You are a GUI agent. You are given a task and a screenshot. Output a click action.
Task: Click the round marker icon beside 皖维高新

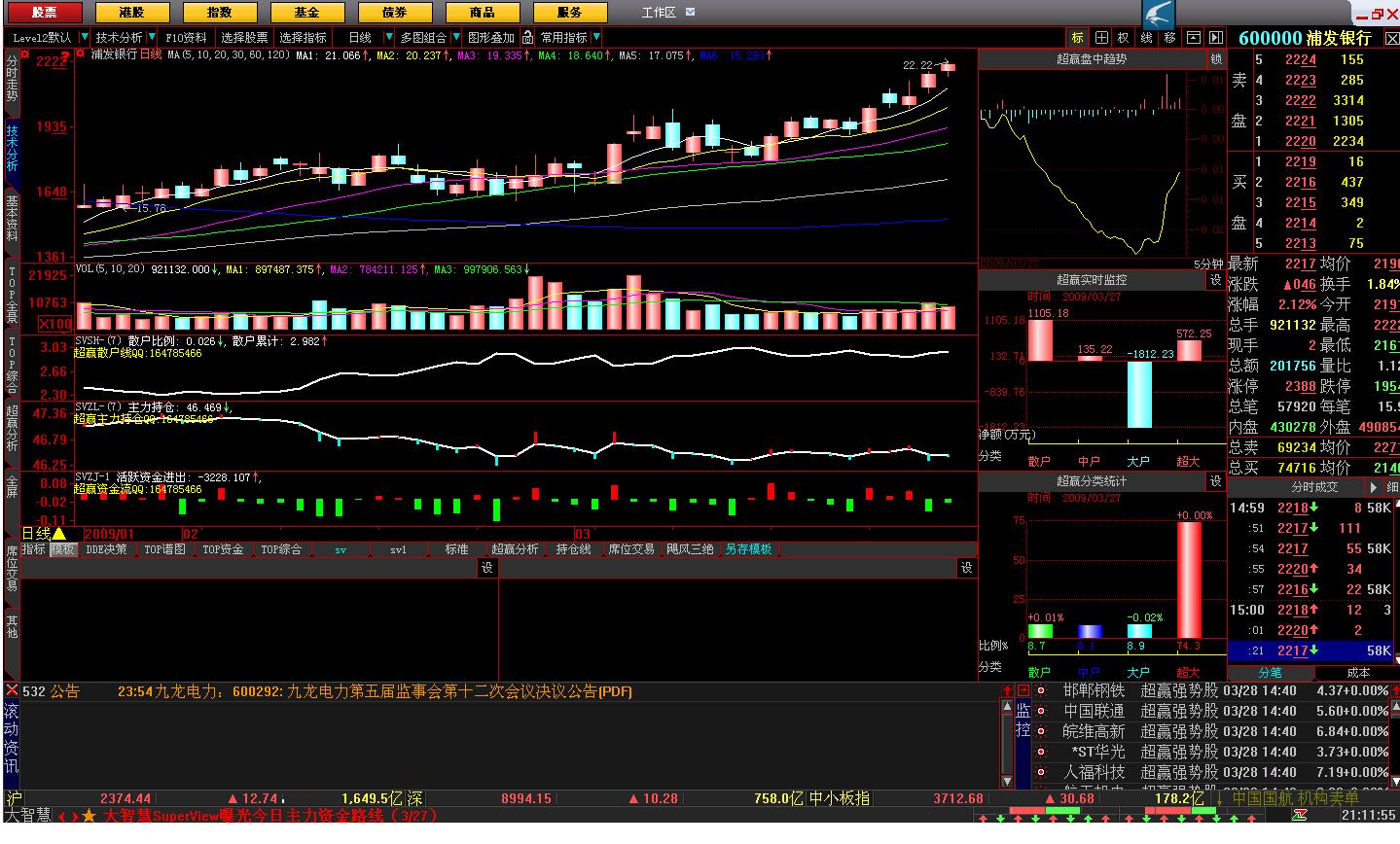coord(1040,731)
